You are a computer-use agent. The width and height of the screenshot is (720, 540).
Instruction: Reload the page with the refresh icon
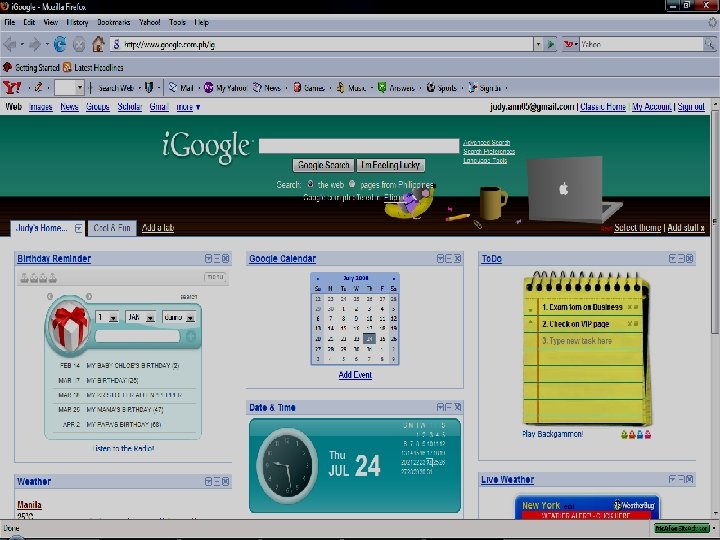(60, 45)
